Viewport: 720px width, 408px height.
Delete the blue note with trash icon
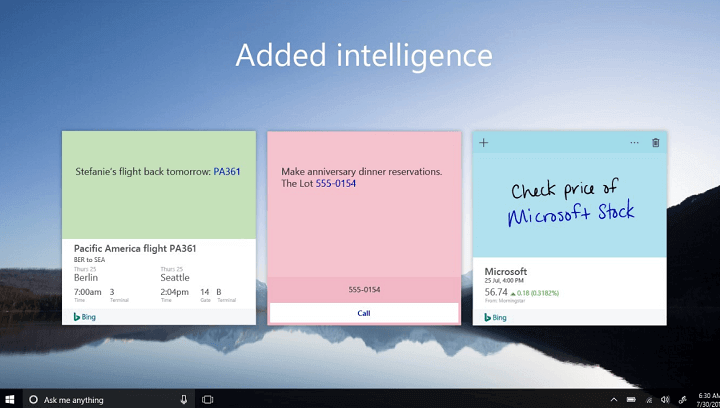656,143
